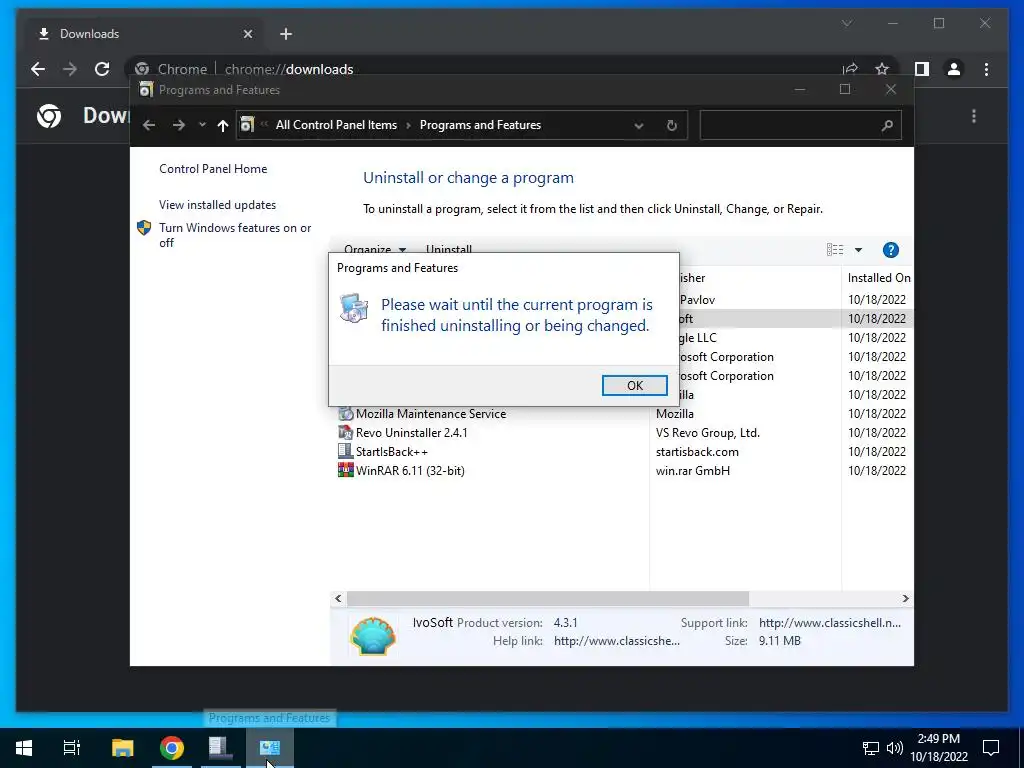Click Chrome back button
Viewport: 1024px width, 768px height.
(x=38, y=69)
